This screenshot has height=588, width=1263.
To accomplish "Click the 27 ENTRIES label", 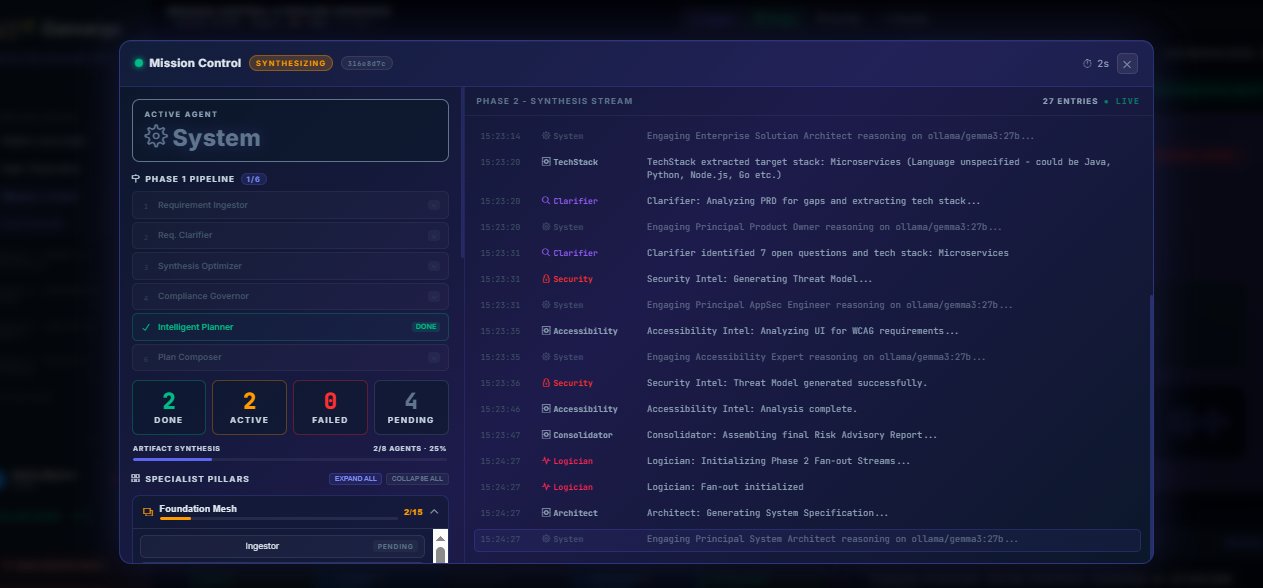I will (1069, 101).
